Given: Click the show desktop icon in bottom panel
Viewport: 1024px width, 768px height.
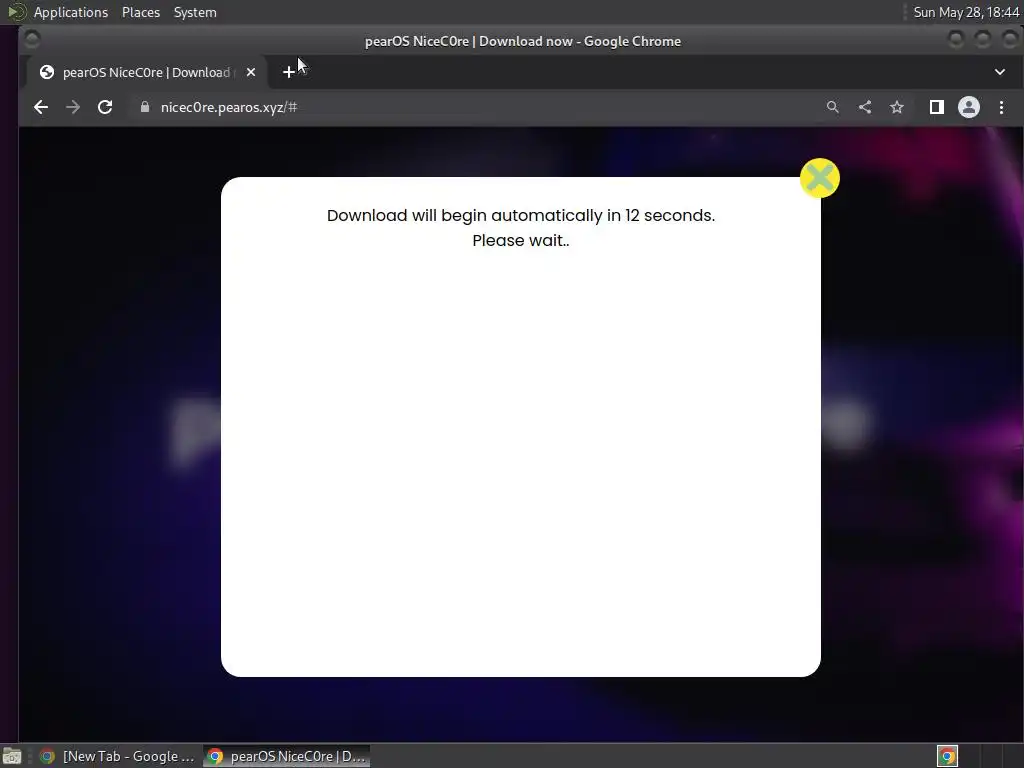Looking at the screenshot, I should click(x=12, y=756).
